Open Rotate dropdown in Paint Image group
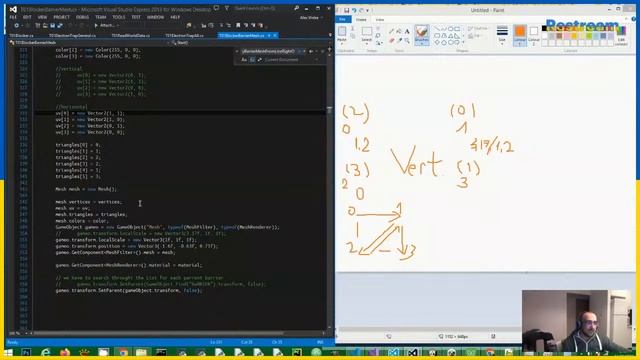 [378, 43]
